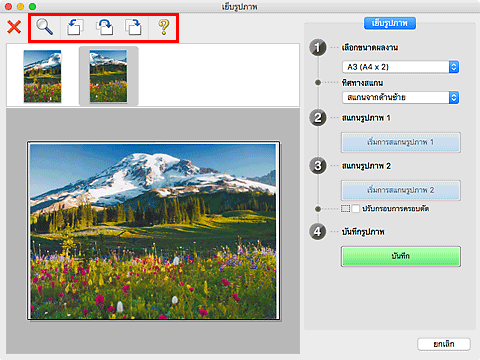Open the A3 (A4 x 2) size dropdown
480x360 pixels.
[x=401, y=67]
